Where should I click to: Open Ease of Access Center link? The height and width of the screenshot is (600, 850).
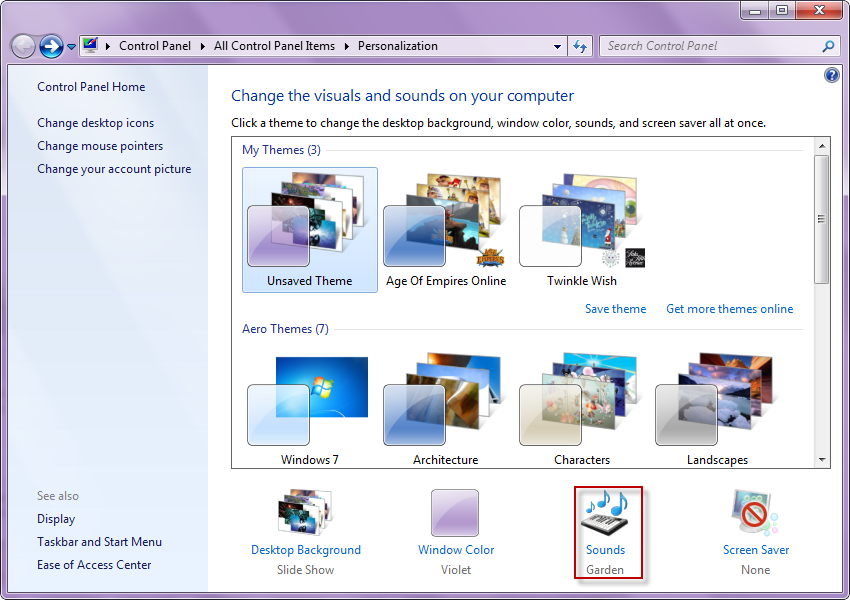point(94,565)
